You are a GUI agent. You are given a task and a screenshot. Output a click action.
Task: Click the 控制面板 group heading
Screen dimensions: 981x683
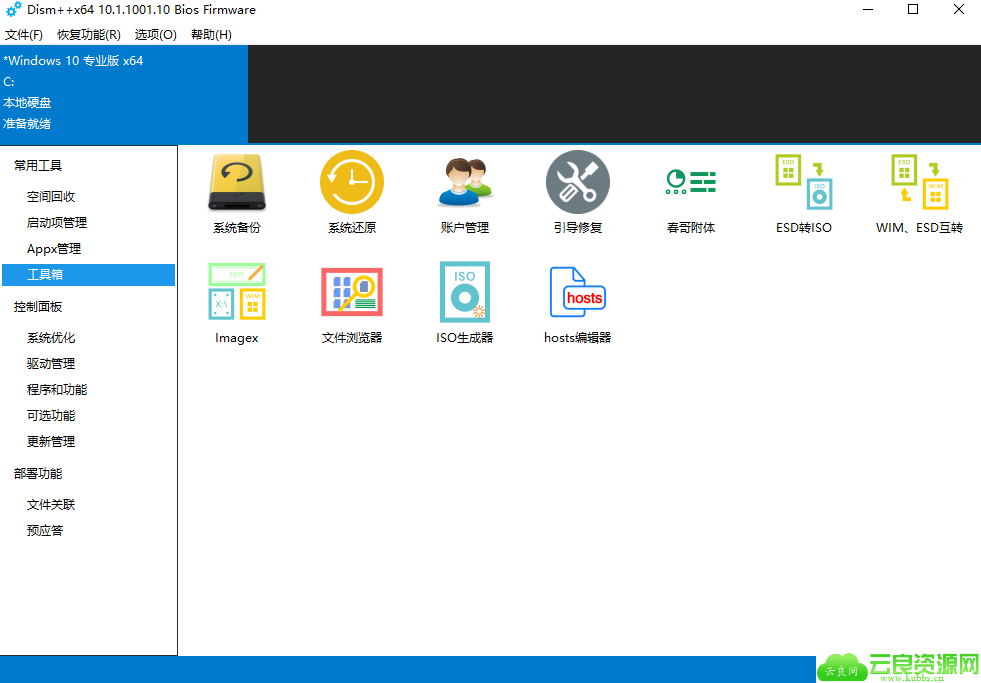38,306
